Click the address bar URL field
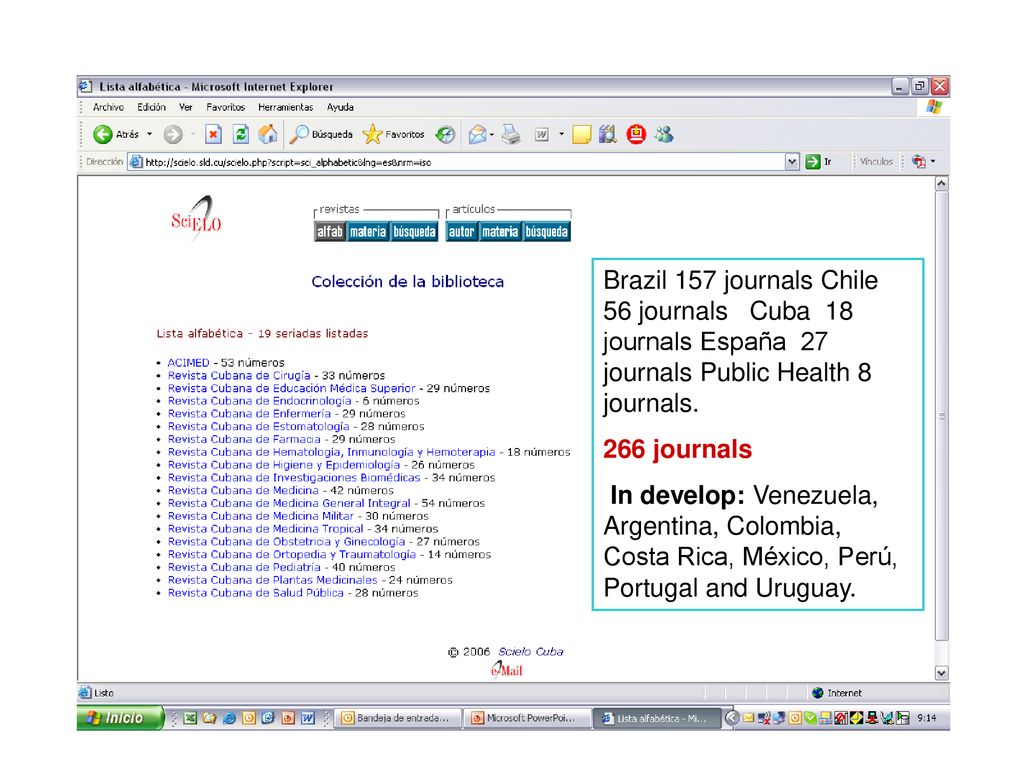Image resolution: width=1024 pixels, height=768 pixels. (457, 162)
